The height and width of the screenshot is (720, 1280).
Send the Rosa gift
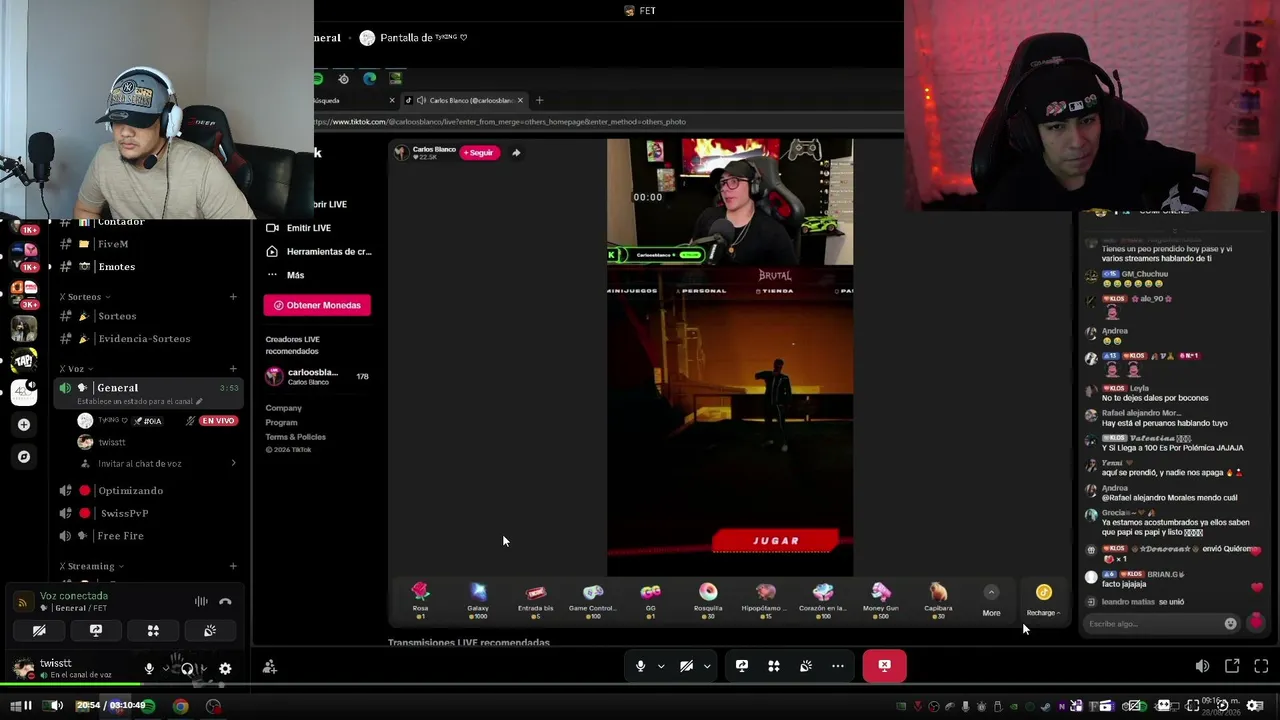pos(421,599)
